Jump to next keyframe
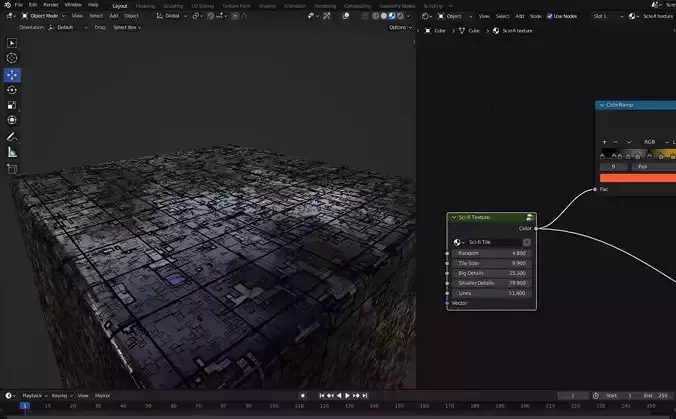This screenshot has height=419, width=676. point(356,395)
